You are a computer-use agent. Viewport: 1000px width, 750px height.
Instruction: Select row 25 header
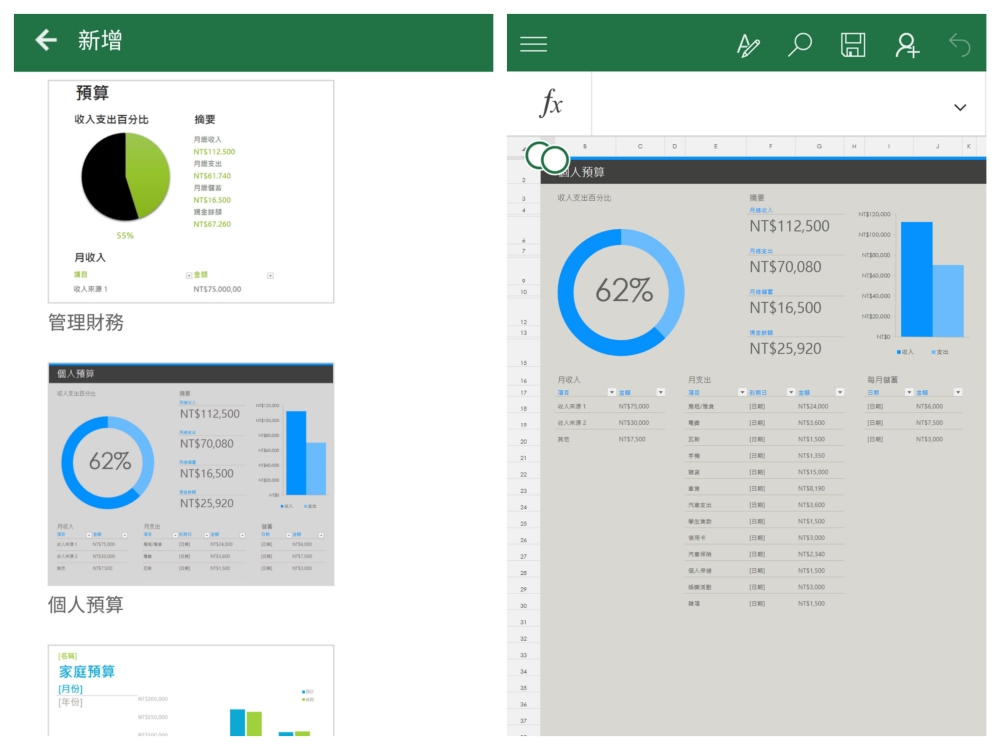coord(523,523)
